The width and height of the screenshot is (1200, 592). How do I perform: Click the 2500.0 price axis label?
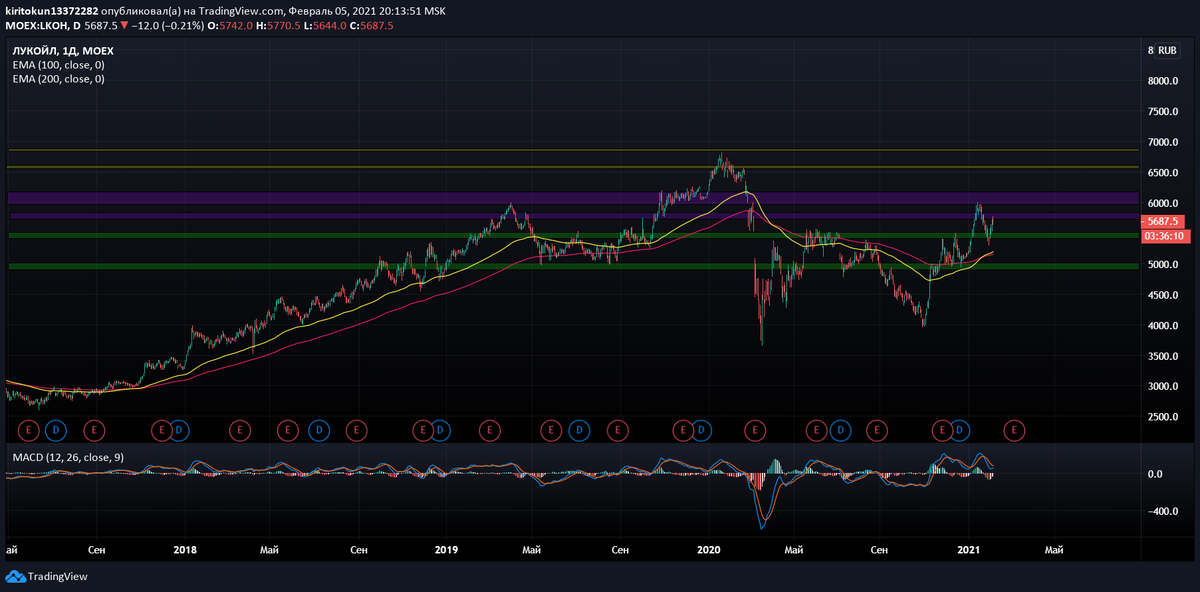(1164, 418)
